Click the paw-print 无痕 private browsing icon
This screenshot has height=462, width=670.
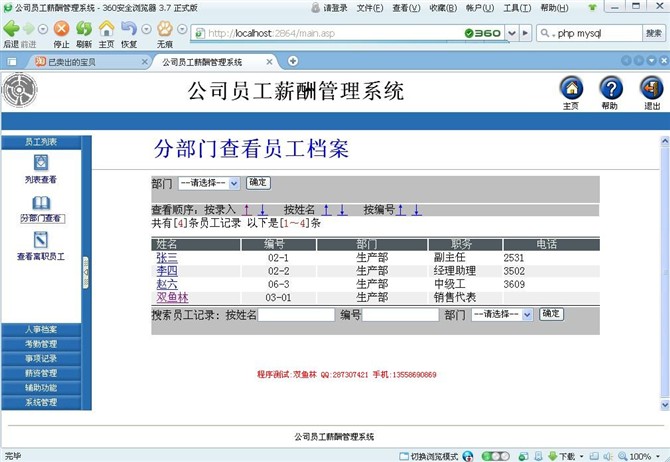165,29
